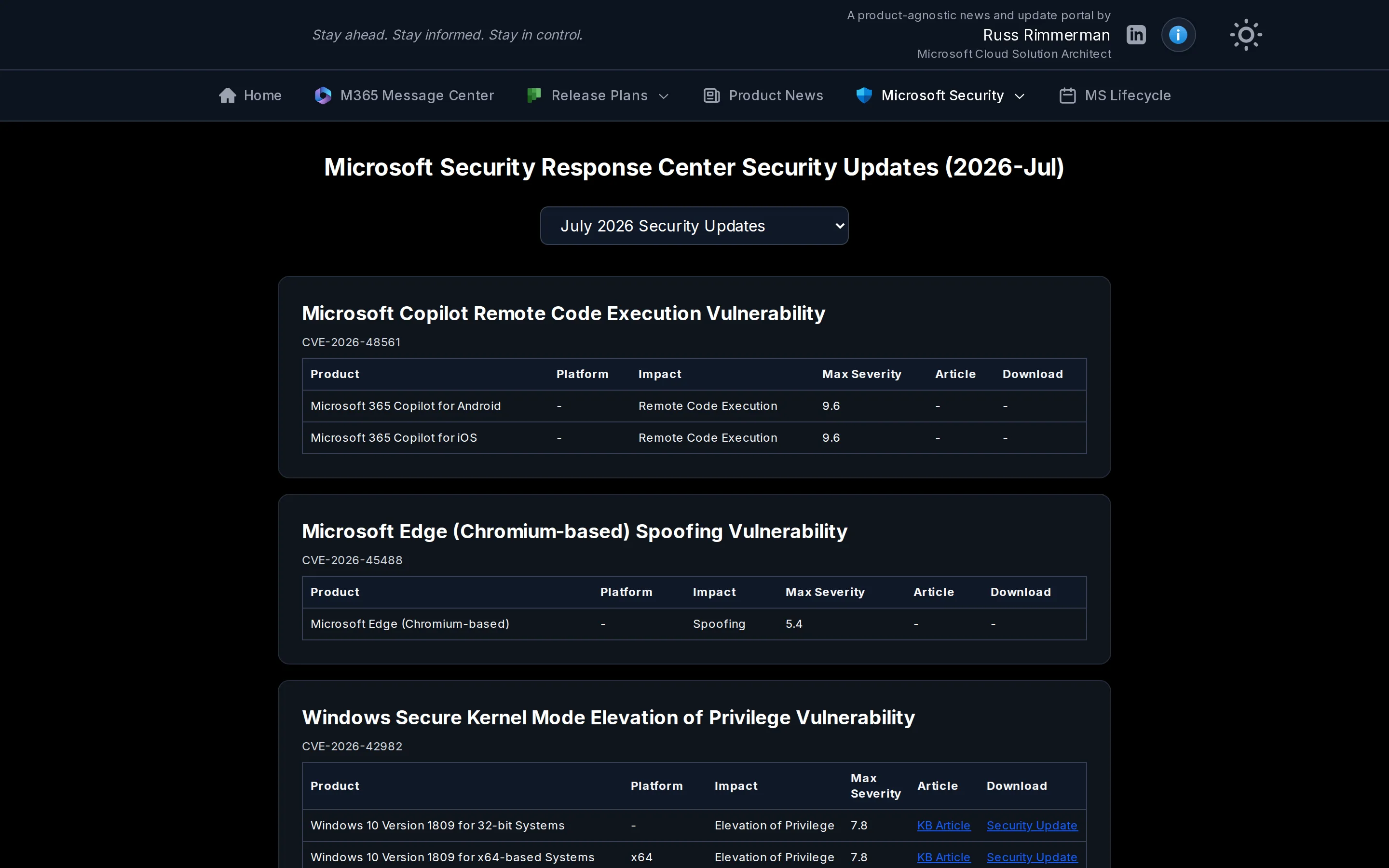Click Remote Code Execution in Android row
Image resolution: width=1389 pixels, height=868 pixels.
pos(708,406)
